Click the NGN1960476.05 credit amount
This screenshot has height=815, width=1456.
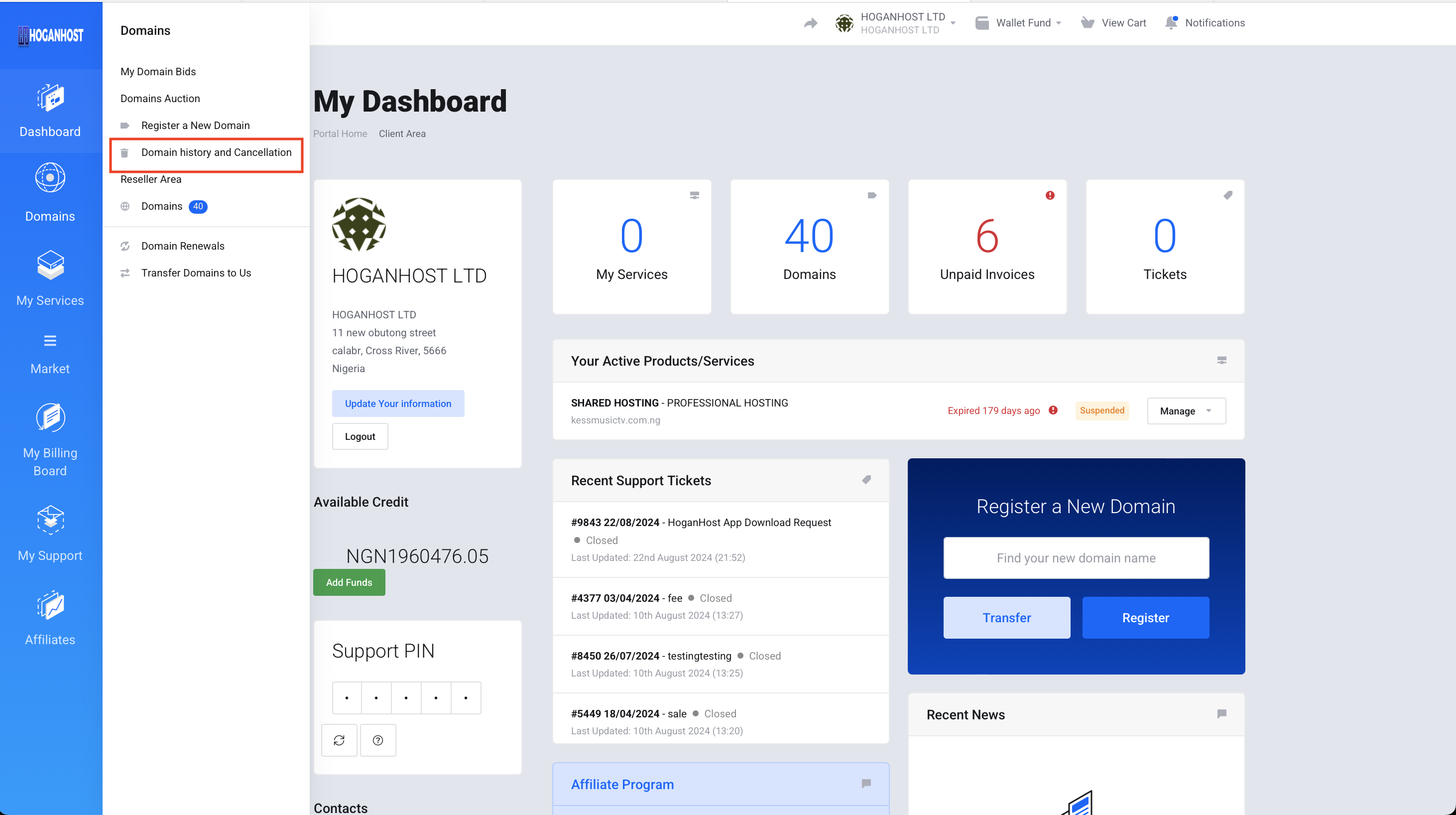417,555
